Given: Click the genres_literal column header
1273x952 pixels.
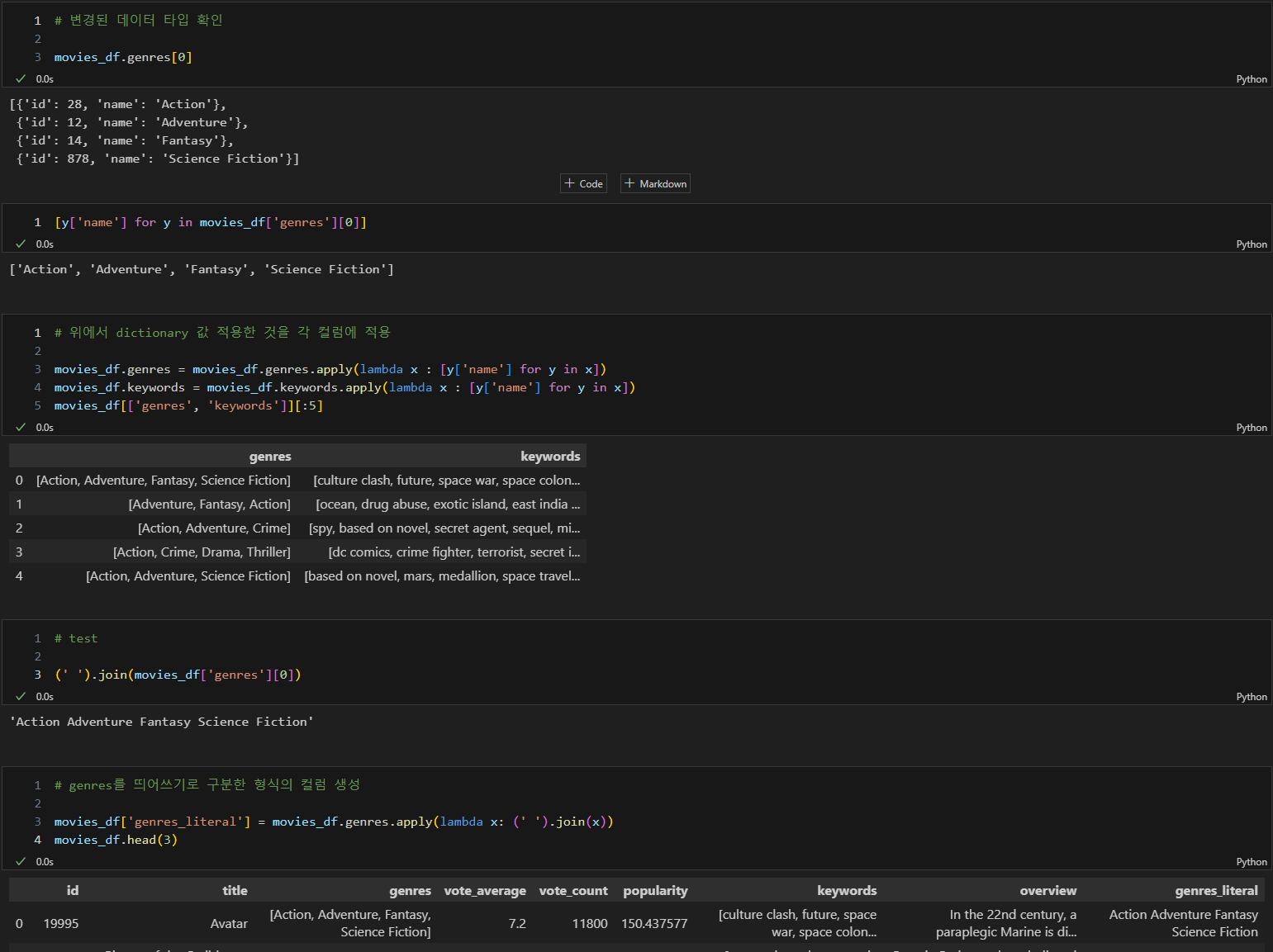Looking at the screenshot, I should (1216, 891).
